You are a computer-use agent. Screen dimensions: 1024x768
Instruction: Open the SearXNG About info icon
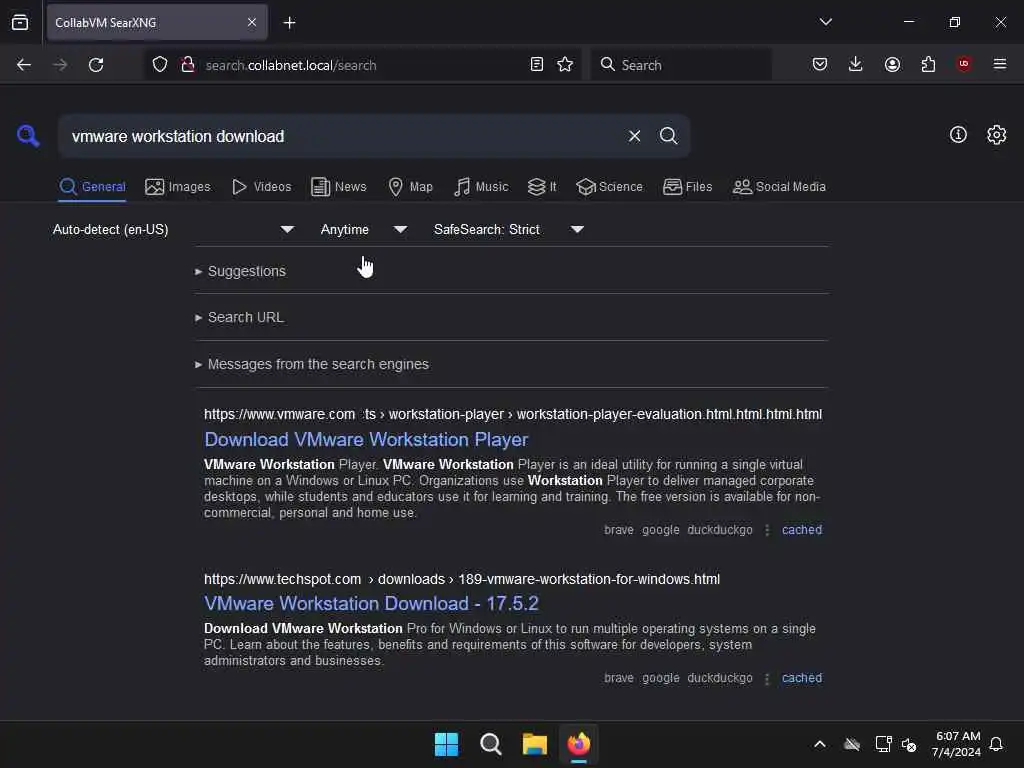click(958, 135)
